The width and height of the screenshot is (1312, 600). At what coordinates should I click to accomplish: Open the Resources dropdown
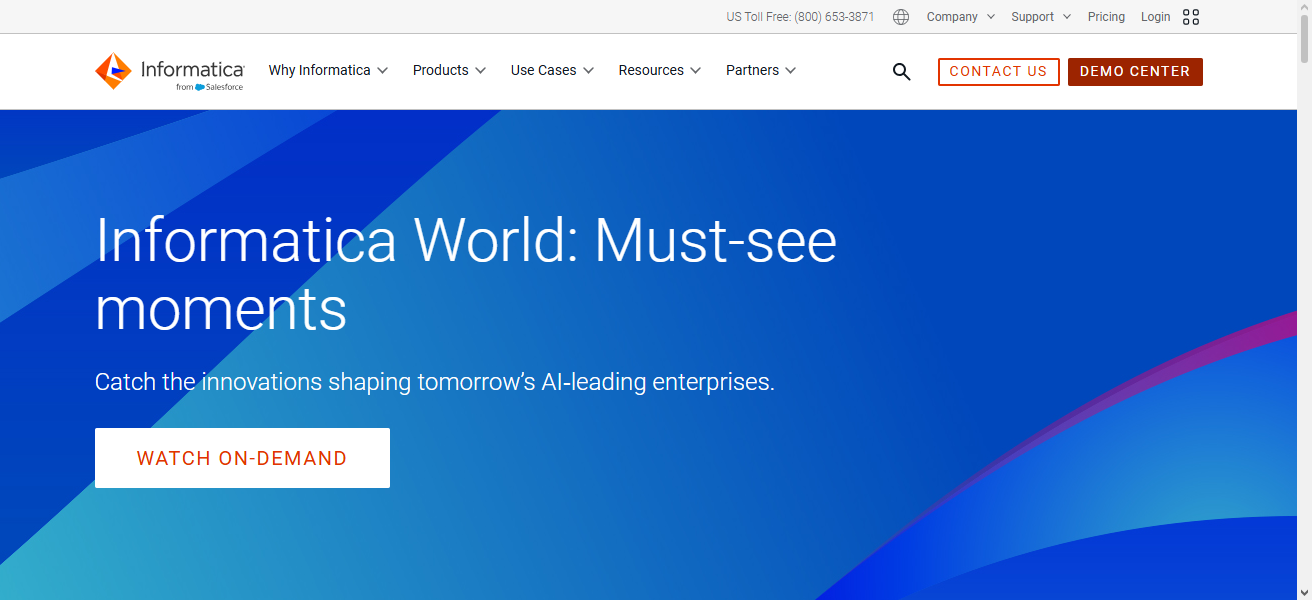click(x=660, y=70)
